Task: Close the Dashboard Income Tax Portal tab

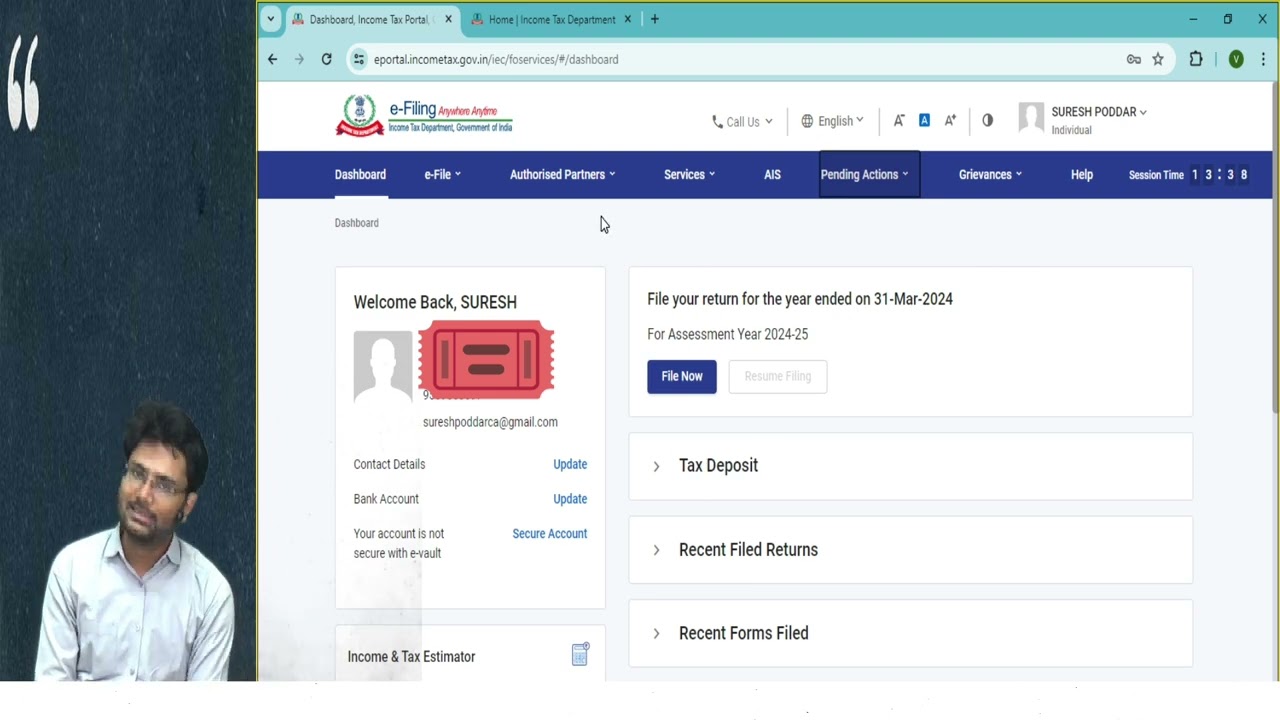Action: 448,19
